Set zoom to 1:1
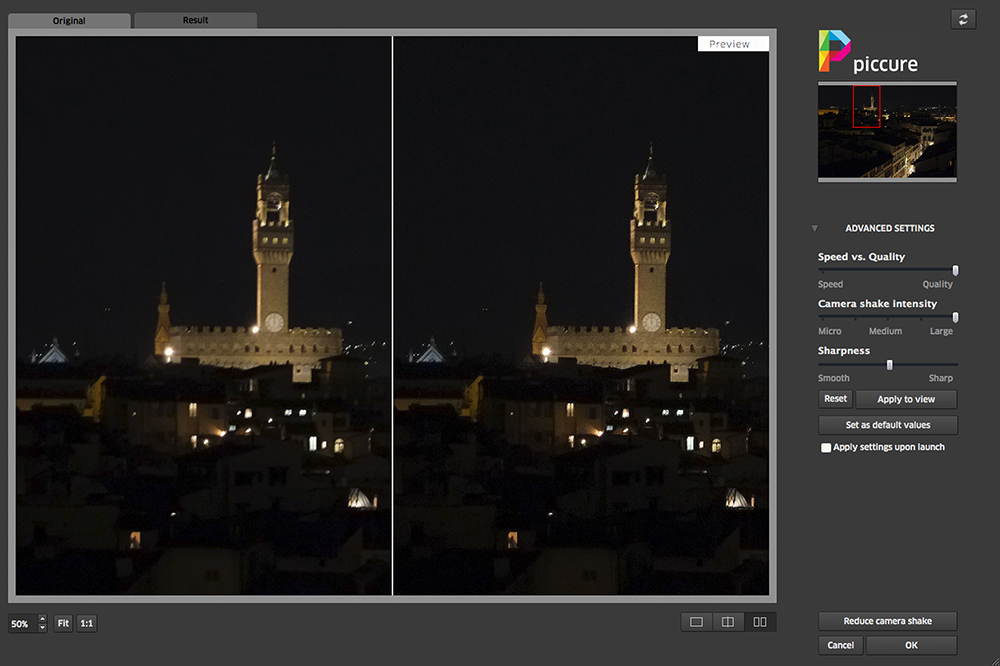Screen dimensions: 1000x666 coord(86,623)
